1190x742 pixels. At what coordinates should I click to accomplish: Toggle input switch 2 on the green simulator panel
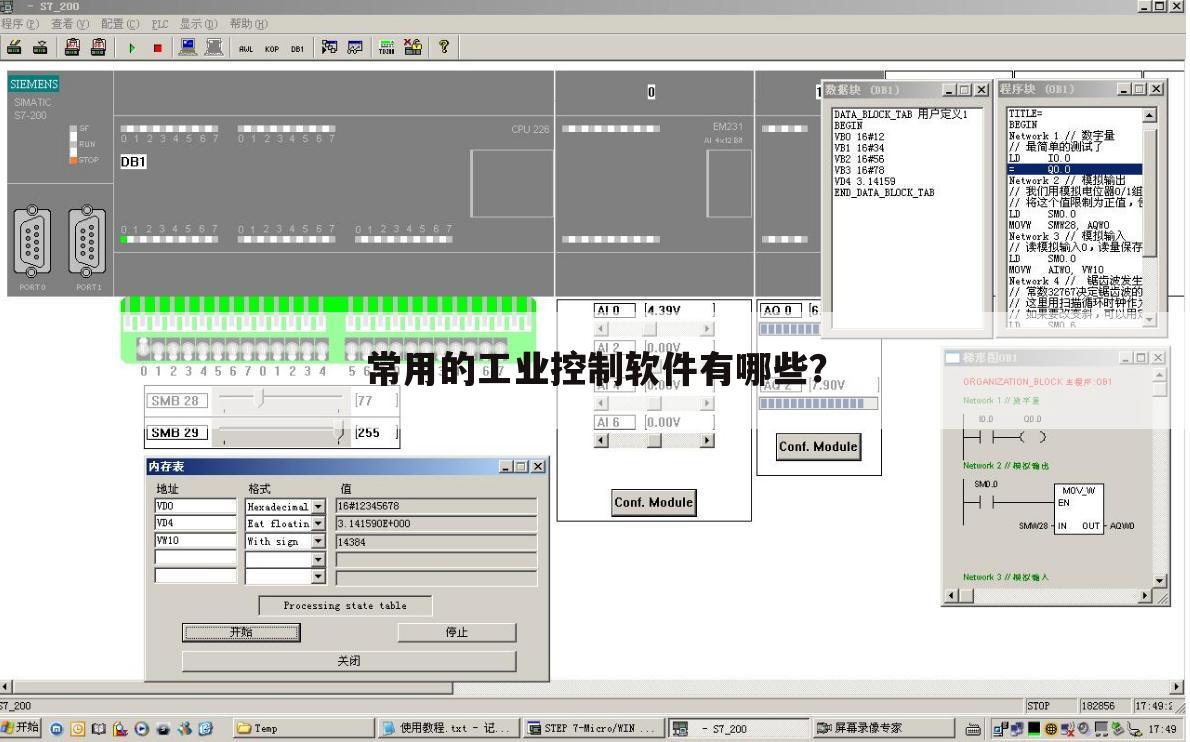[x=172, y=350]
